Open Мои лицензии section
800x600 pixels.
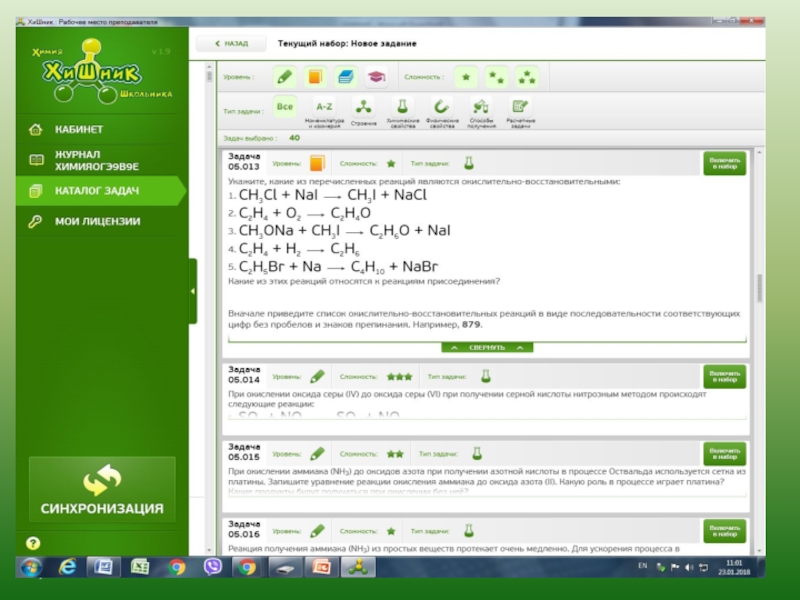(x=97, y=221)
